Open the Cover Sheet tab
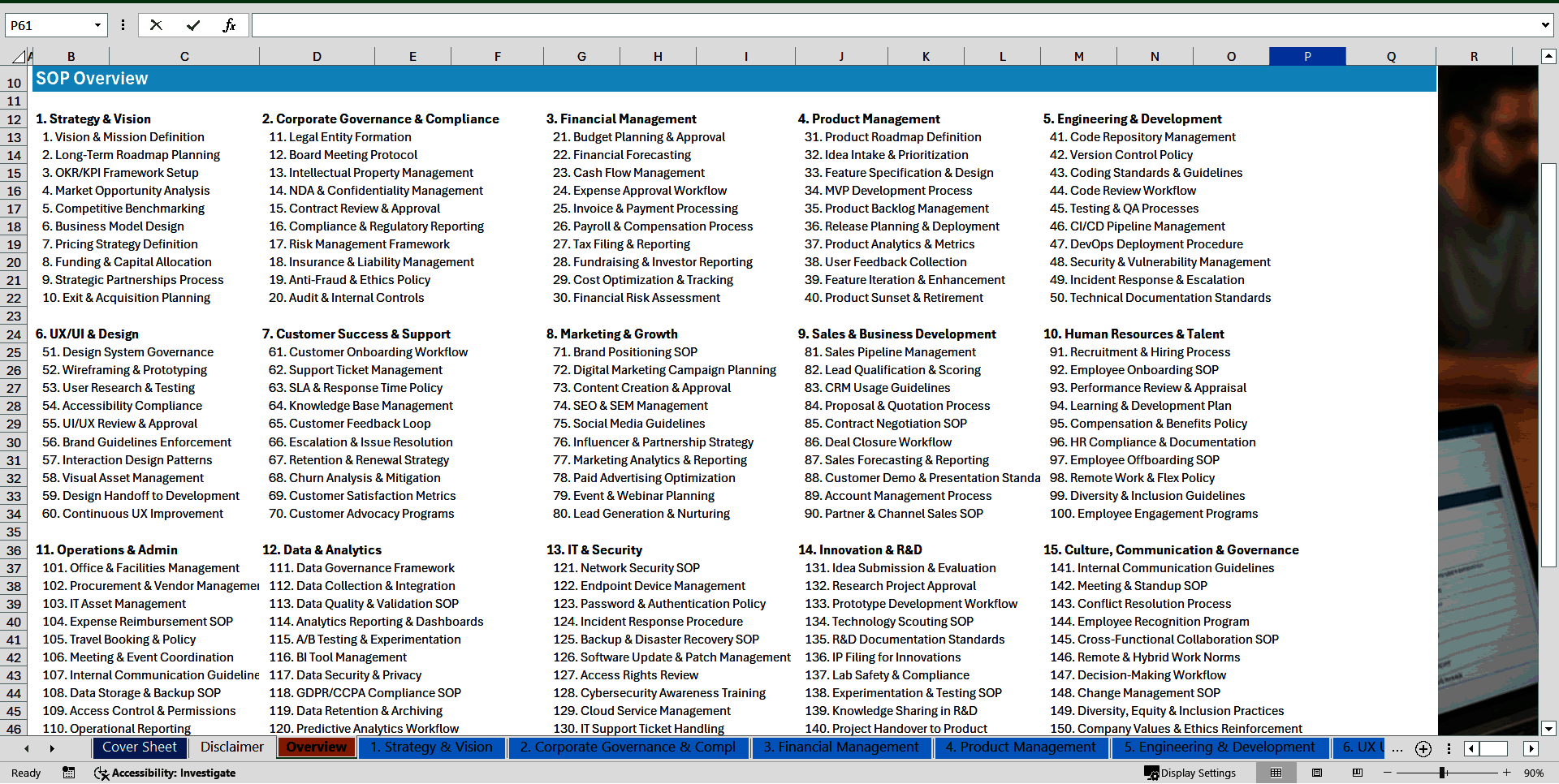The height and width of the screenshot is (784, 1559). (139, 747)
